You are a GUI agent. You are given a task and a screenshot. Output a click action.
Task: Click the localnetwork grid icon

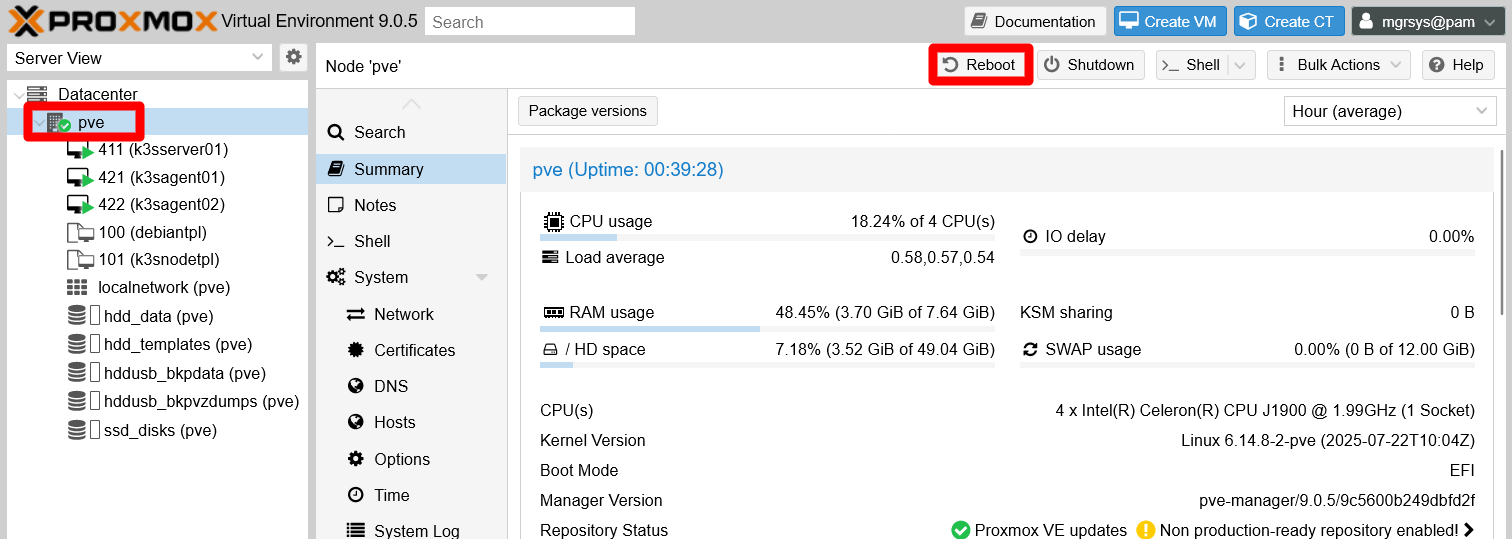click(77, 288)
